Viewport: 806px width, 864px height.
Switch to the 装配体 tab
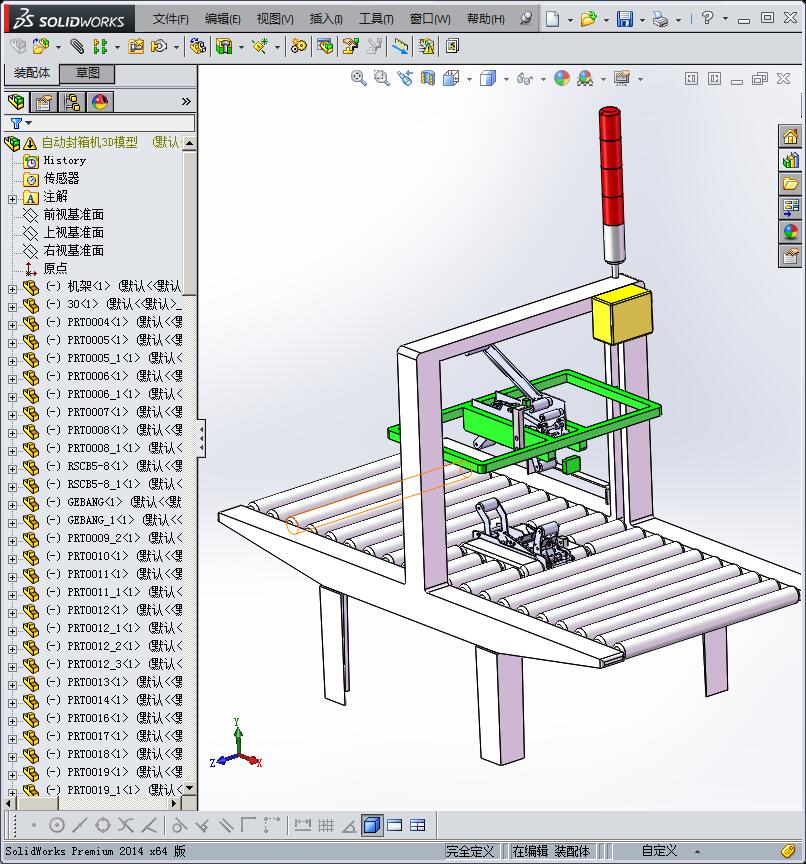pos(31,73)
